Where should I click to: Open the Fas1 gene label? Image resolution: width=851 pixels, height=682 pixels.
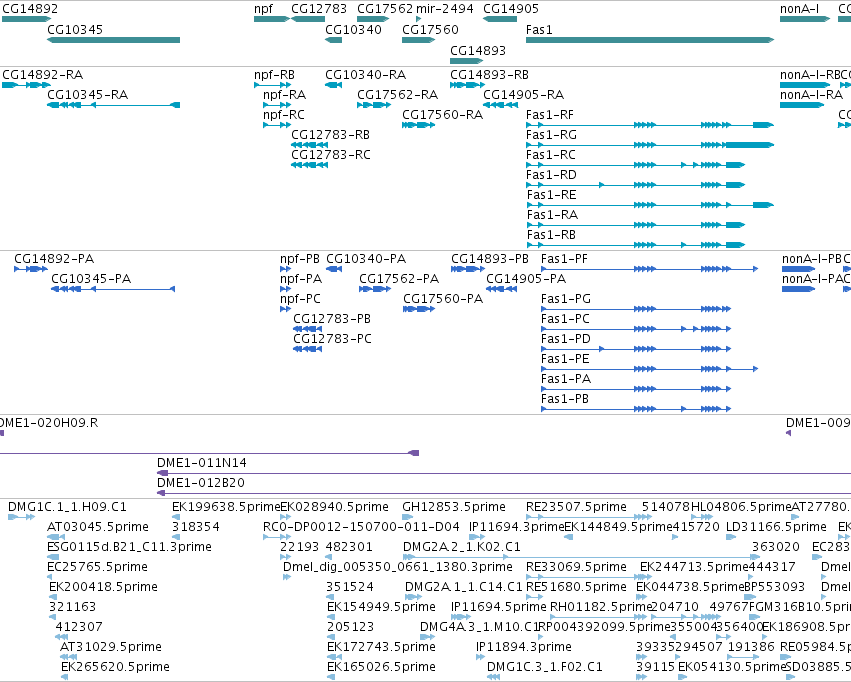pos(539,29)
